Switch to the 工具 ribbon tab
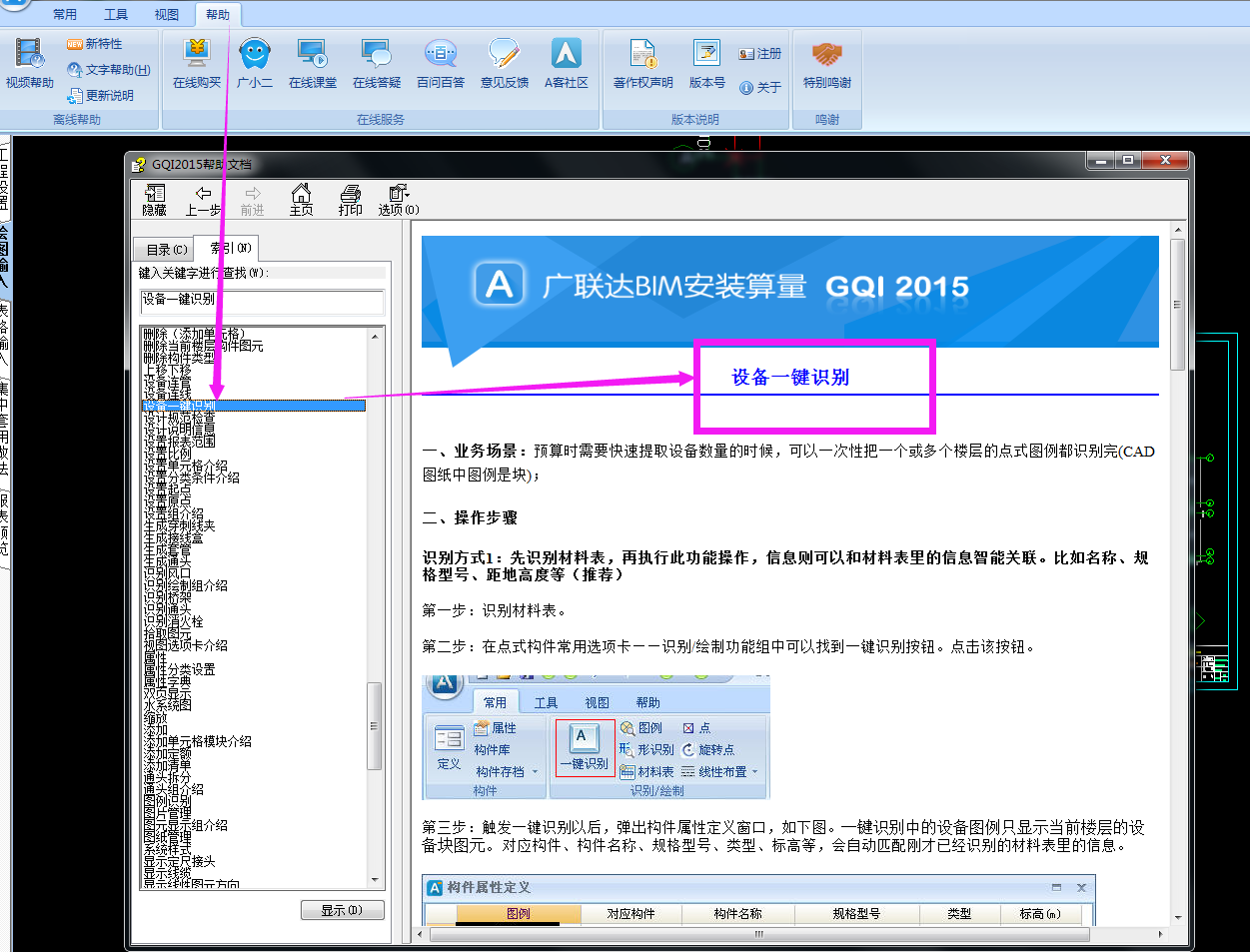This screenshot has height=952, width=1250. (116, 14)
